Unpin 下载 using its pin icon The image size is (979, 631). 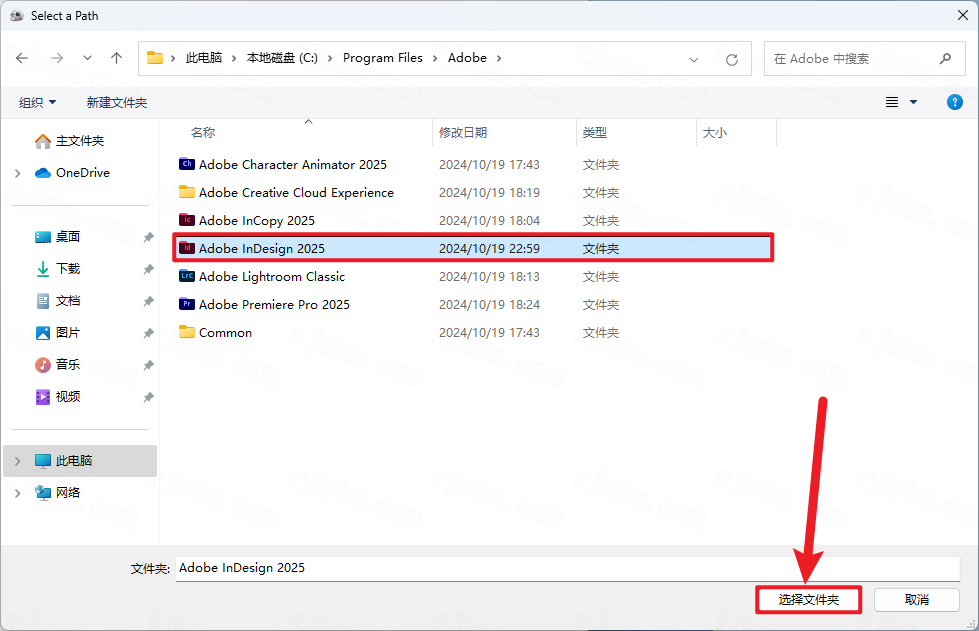point(148,268)
